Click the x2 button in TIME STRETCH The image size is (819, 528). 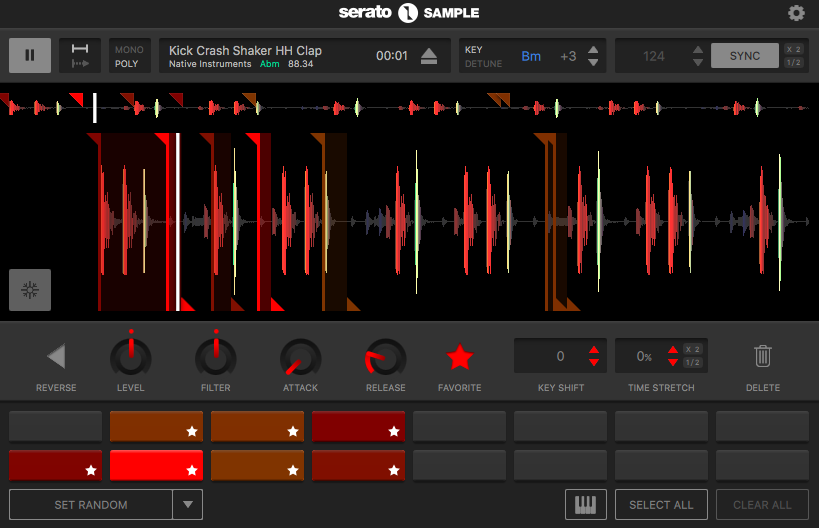point(693,349)
